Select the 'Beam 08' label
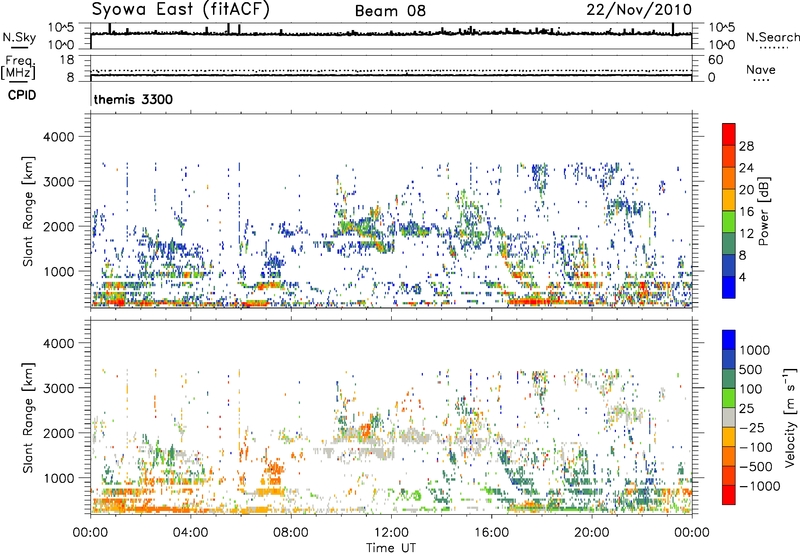 tap(390, 11)
